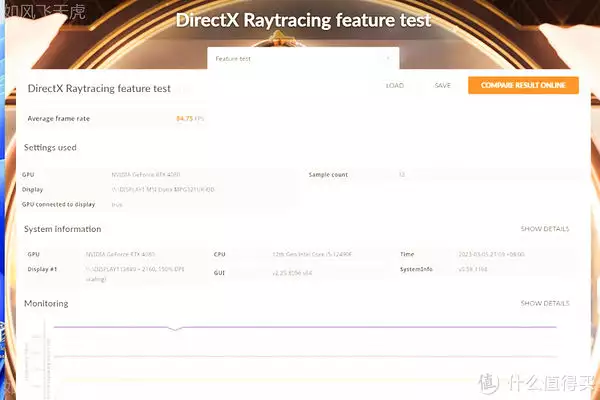Click the 'System information' heading
Viewport: 600px width, 400px height.
pyautogui.click(x=63, y=229)
